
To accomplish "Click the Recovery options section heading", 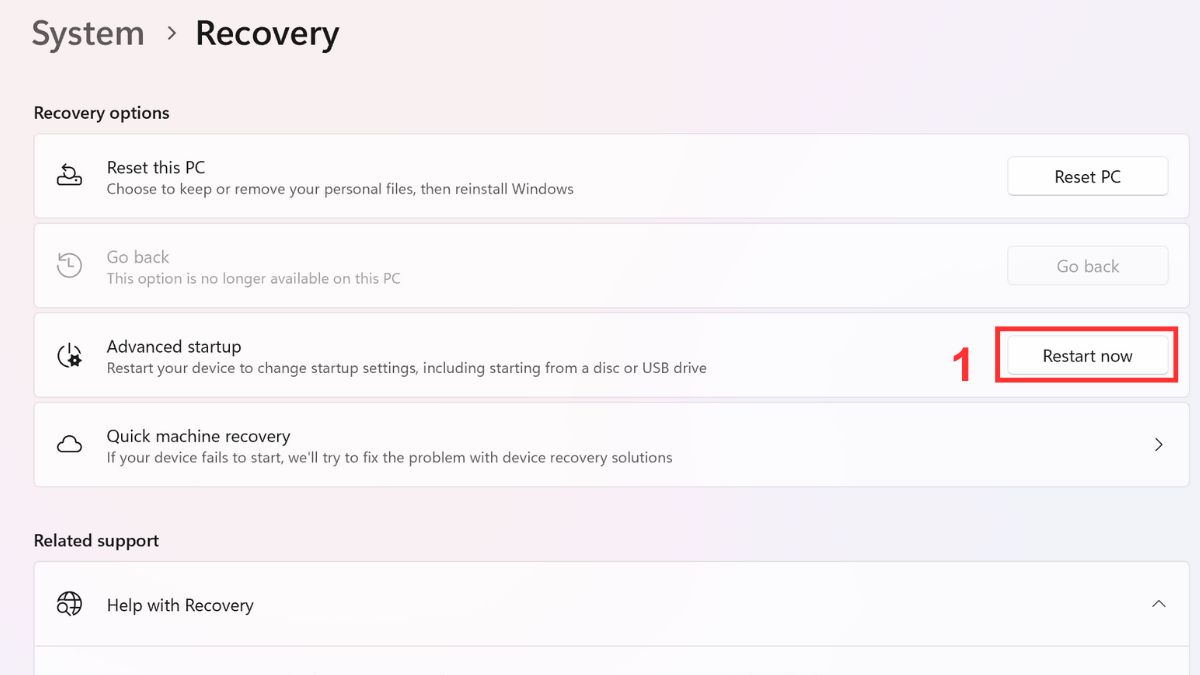I will (101, 112).
